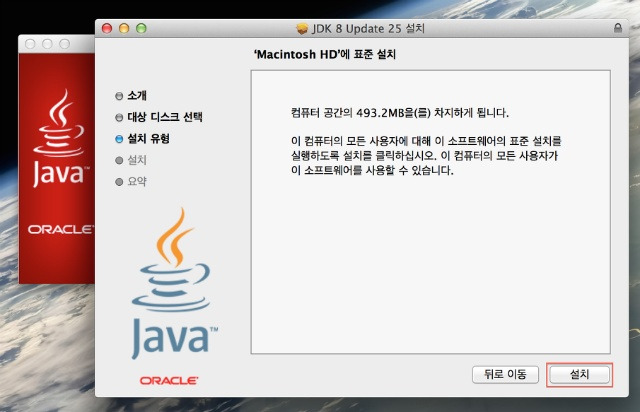Click the package icon beside JDK title
The height and width of the screenshot is (412, 640).
pyautogui.click(x=302, y=29)
